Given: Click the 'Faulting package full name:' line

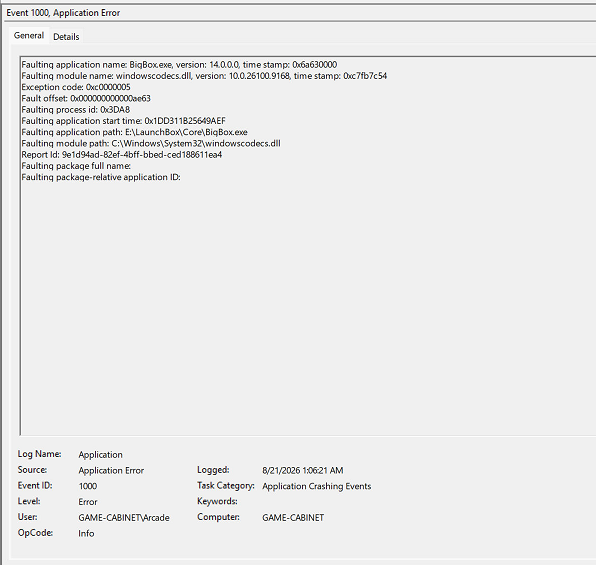Looking at the screenshot, I should tap(76, 166).
